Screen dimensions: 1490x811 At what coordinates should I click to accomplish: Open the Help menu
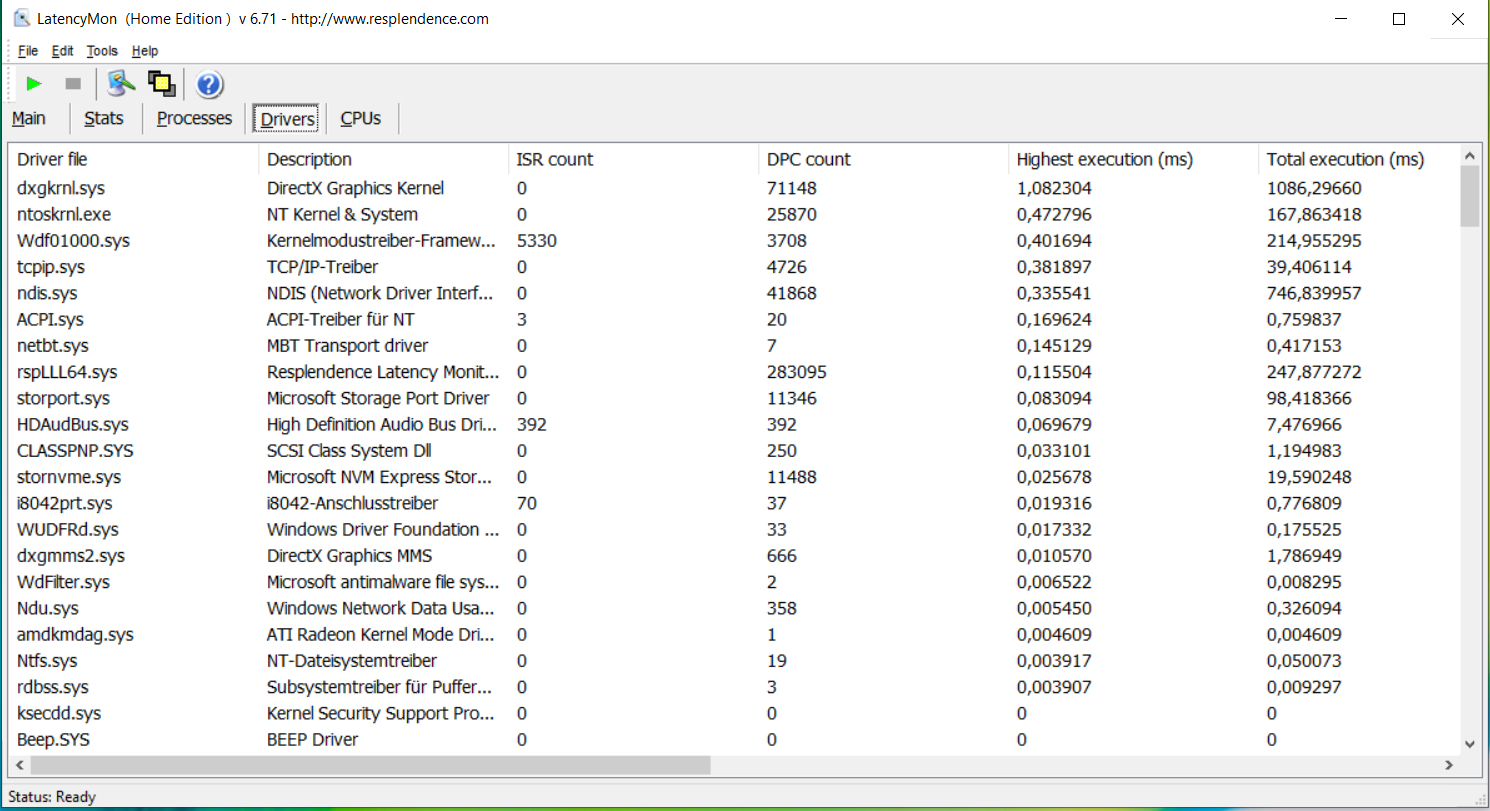pyautogui.click(x=145, y=51)
